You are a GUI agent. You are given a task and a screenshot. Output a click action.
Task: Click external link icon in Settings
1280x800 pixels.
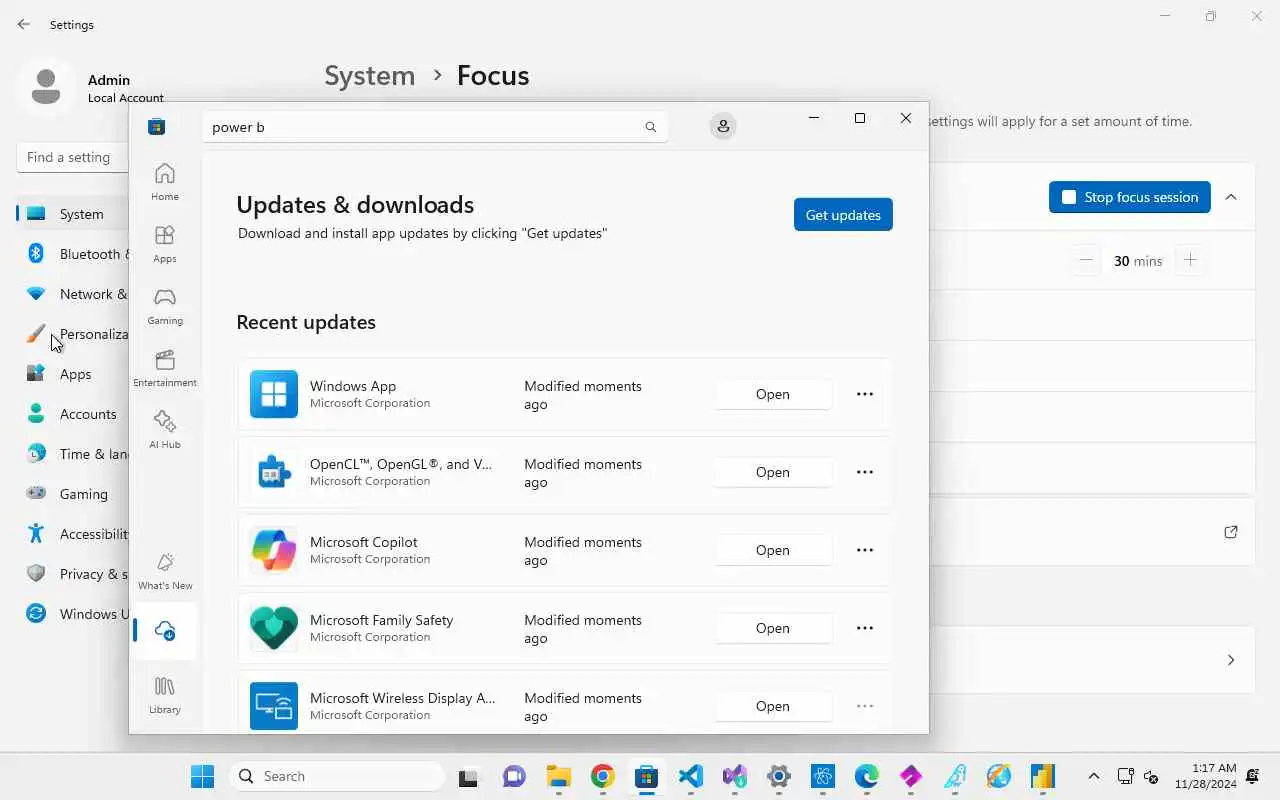(1231, 532)
